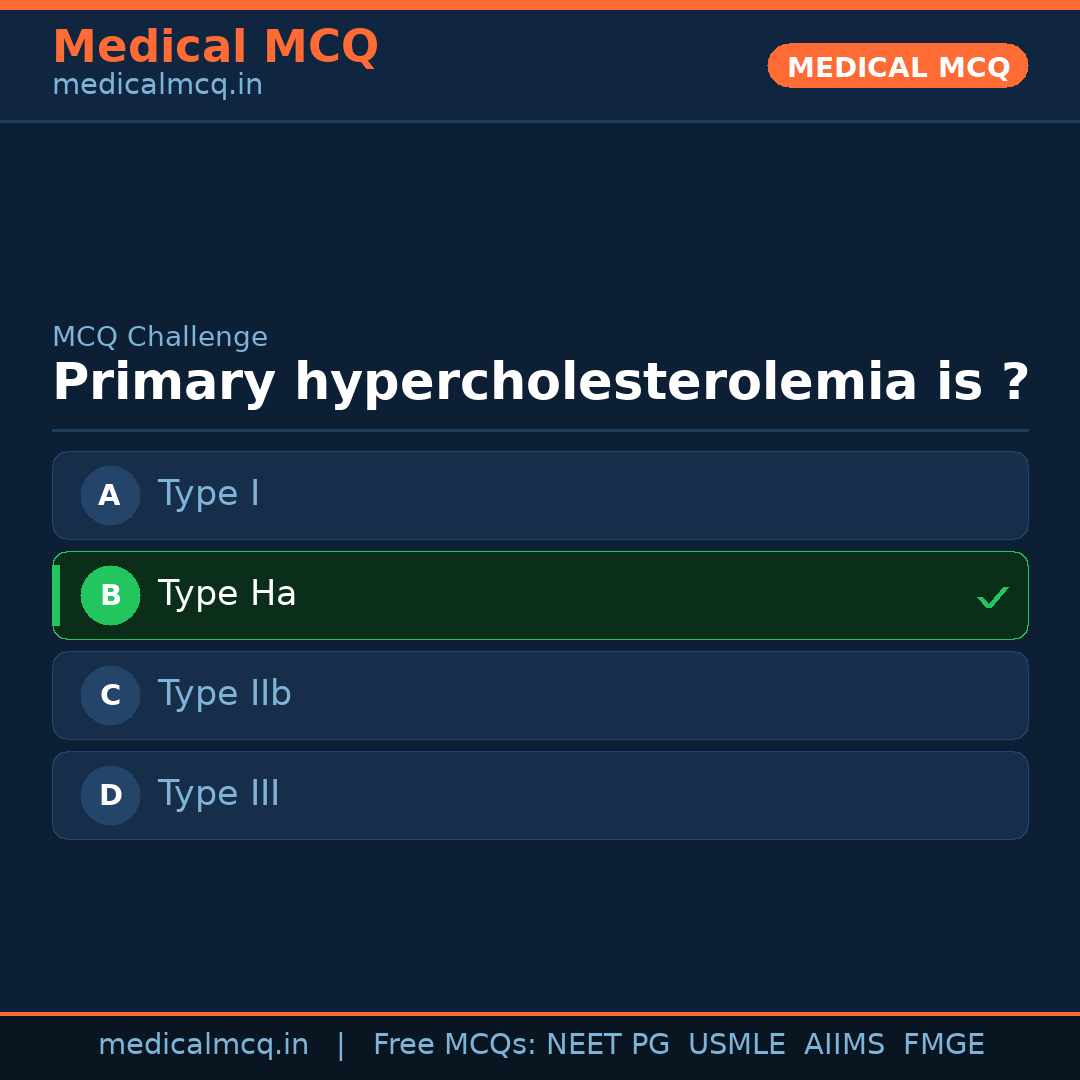Pick the highlighted Type Ha answer text
This screenshot has height=1080, width=1080.
(227, 594)
